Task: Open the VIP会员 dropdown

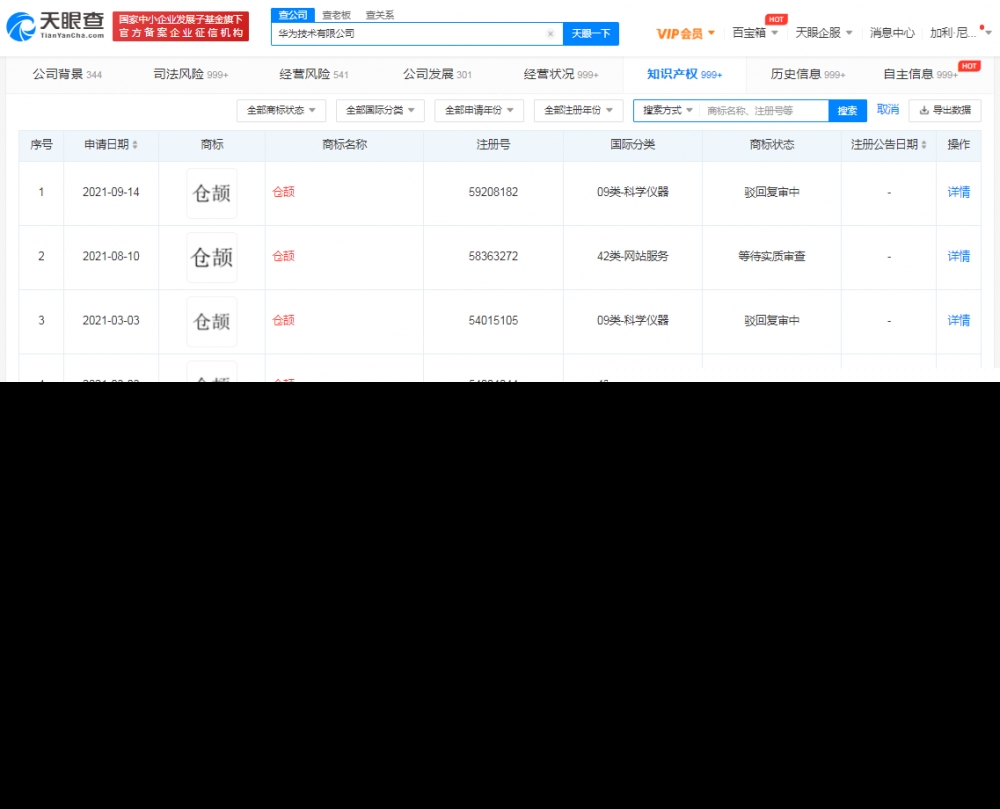Action: pos(686,33)
